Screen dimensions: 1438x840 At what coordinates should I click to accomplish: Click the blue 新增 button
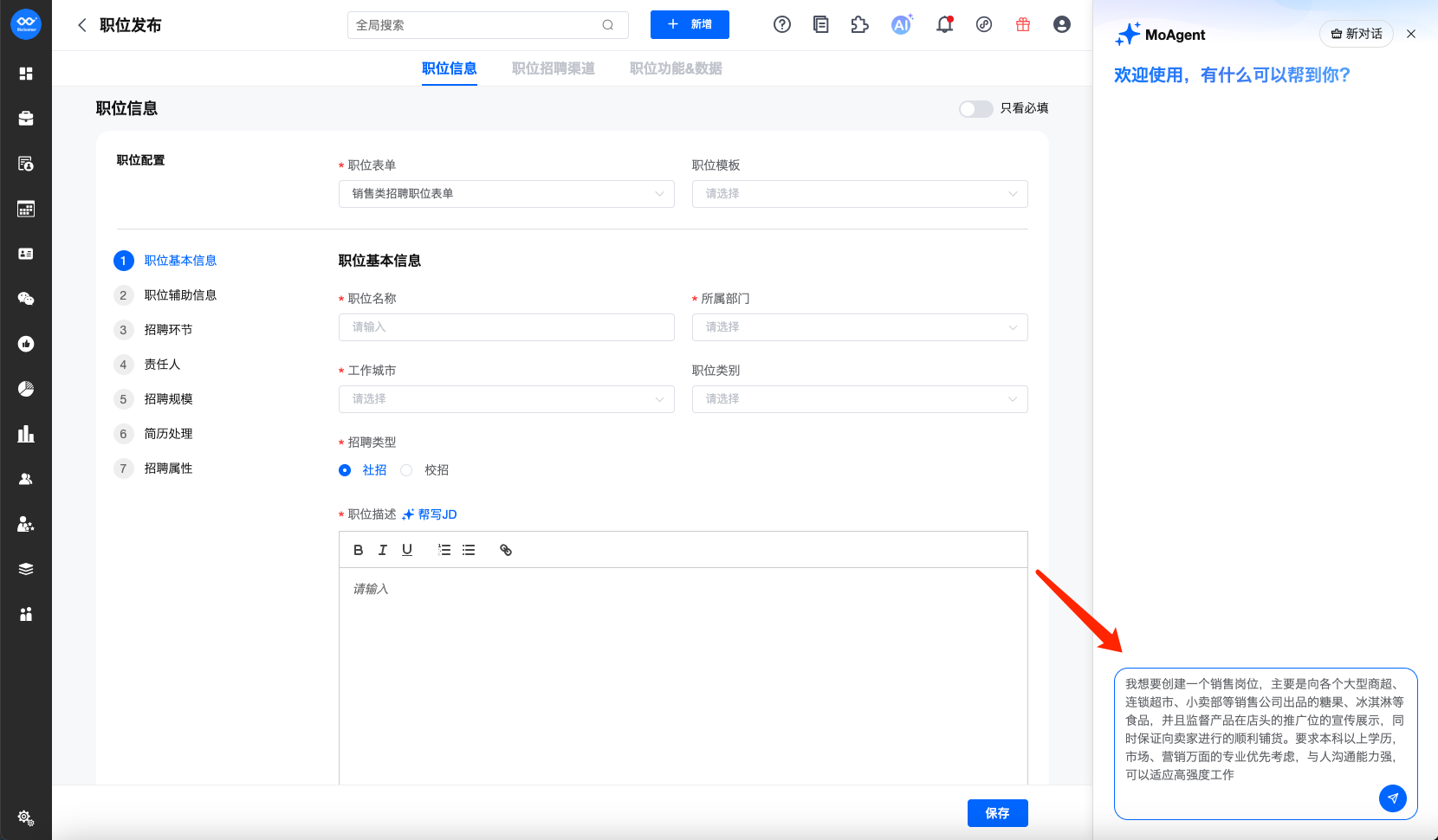(690, 25)
